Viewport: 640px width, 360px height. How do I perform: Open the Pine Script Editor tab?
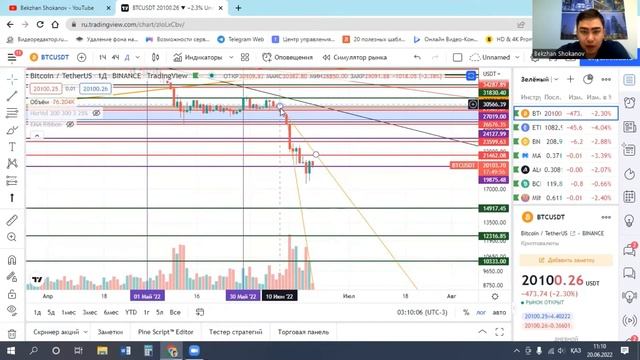pos(166,332)
